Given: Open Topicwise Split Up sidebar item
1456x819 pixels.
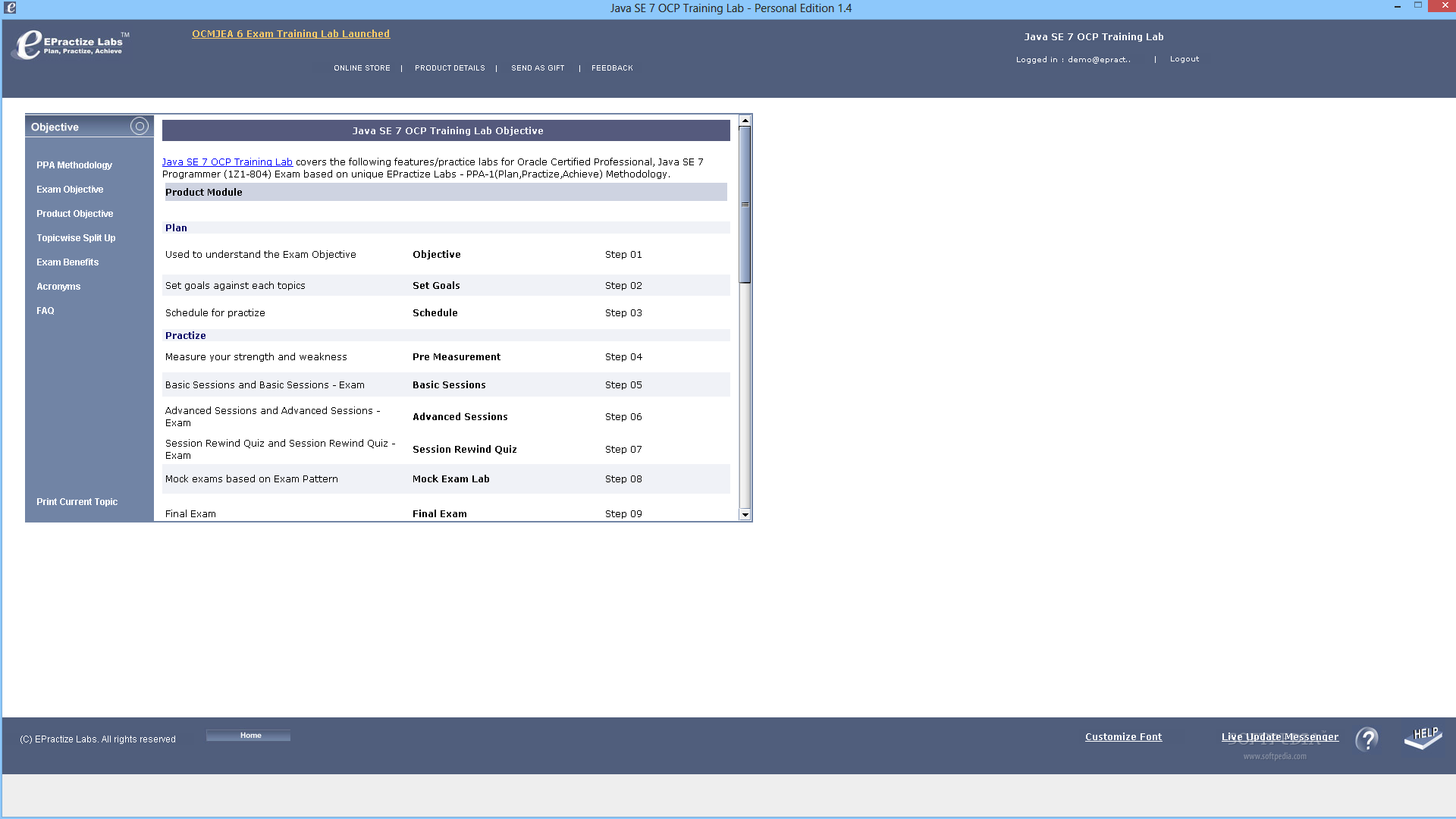Looking at the screenshot, I should click(76, 238).
